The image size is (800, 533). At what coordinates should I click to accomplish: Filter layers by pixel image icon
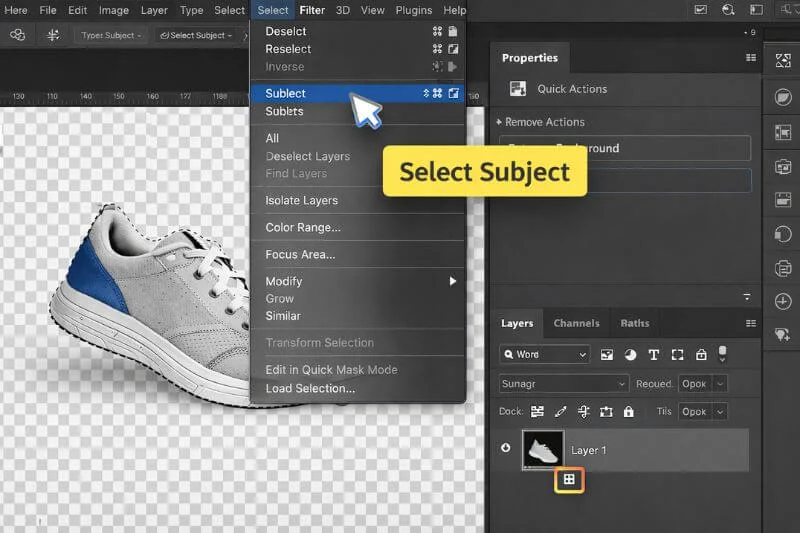click(607, 355)
